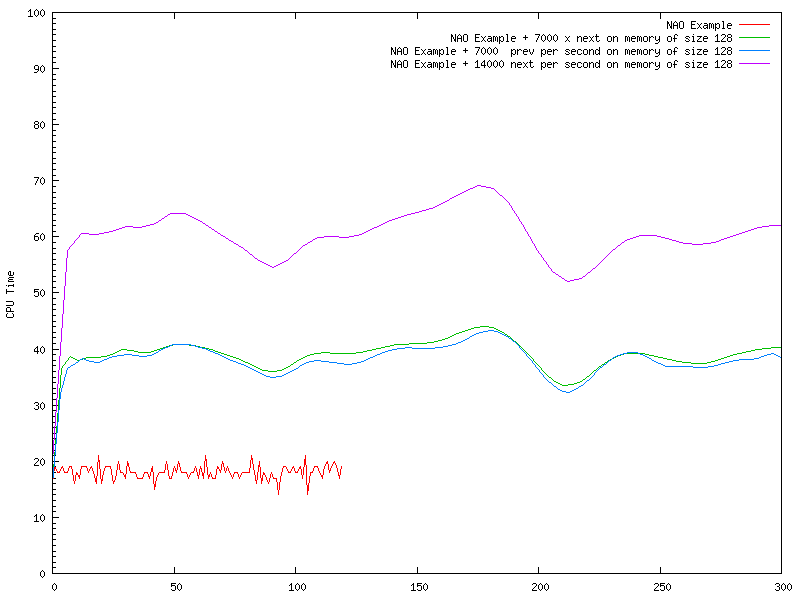Click the purple curve's highest peak
This screenshot has width=800, height=600.
(x=481, y=185)
